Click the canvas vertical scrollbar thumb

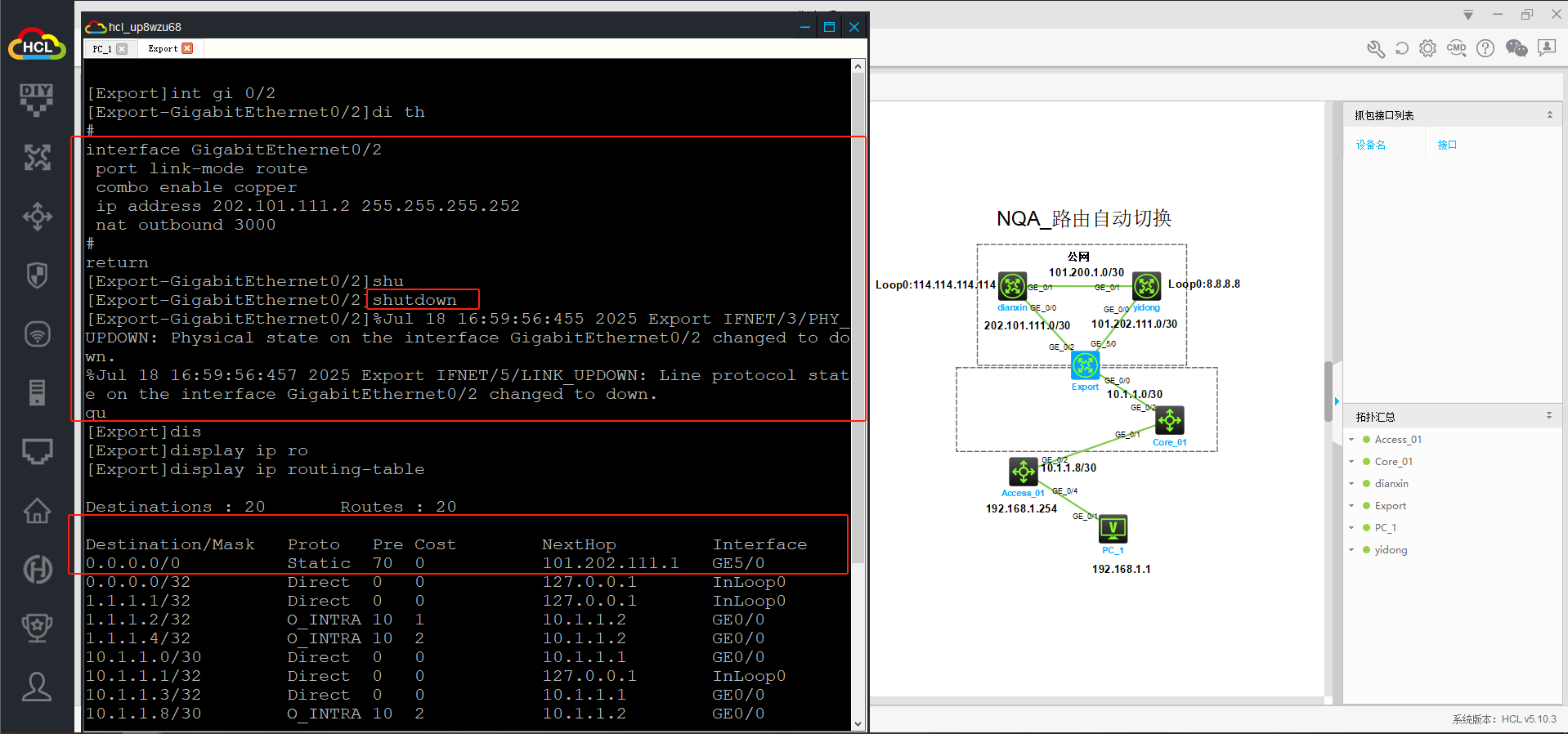pyautogui.click(x=1328, y=391)
